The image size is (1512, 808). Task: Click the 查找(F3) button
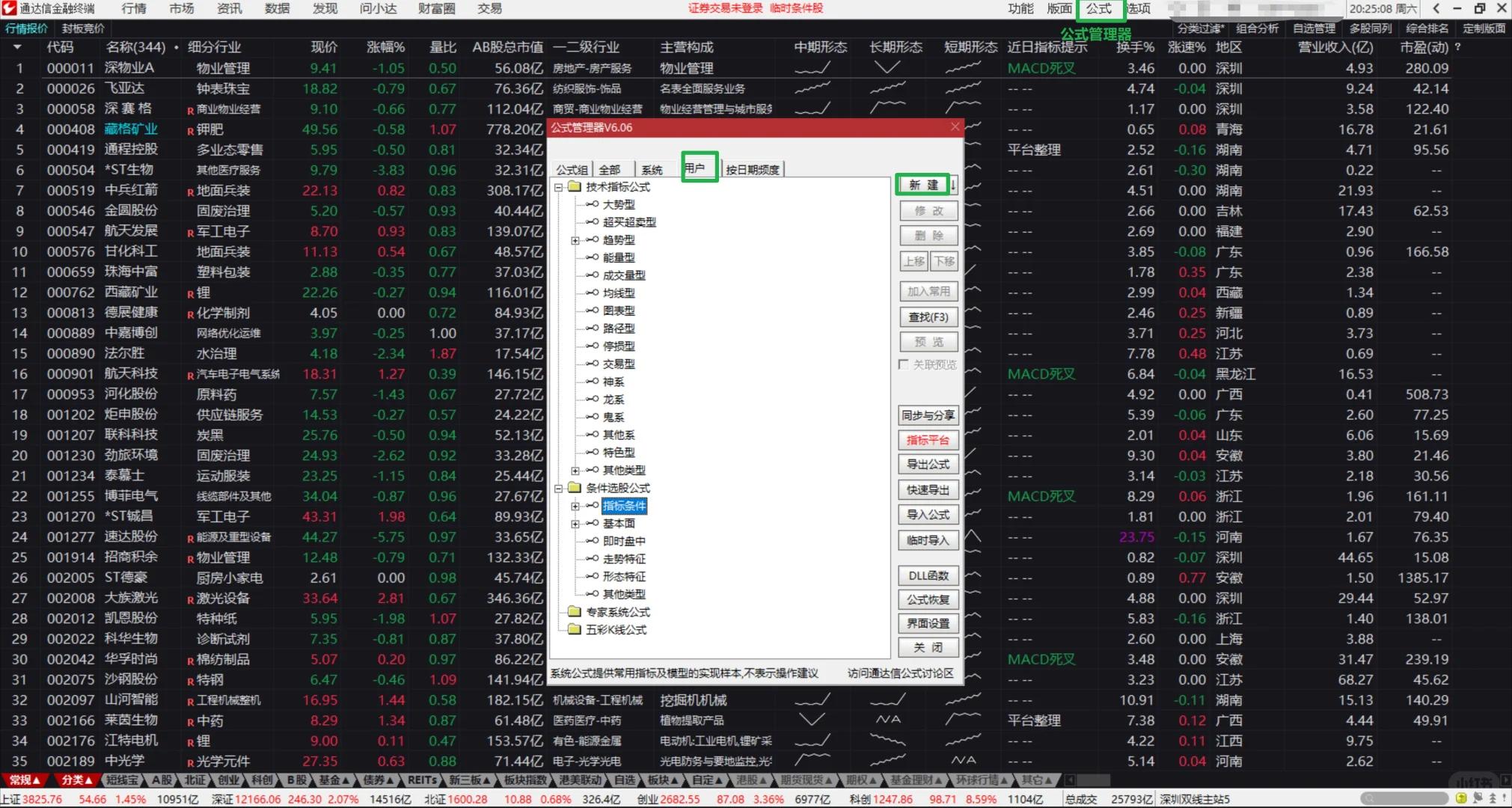point(928,317)
